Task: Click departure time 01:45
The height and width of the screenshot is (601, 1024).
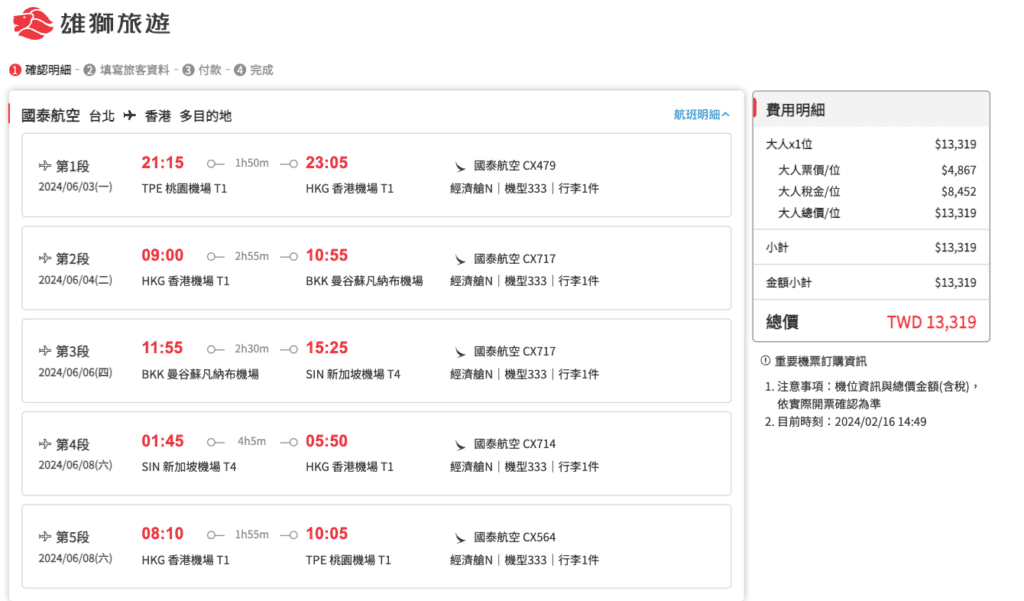Action: pyautogui.click(x=163, y=441)
